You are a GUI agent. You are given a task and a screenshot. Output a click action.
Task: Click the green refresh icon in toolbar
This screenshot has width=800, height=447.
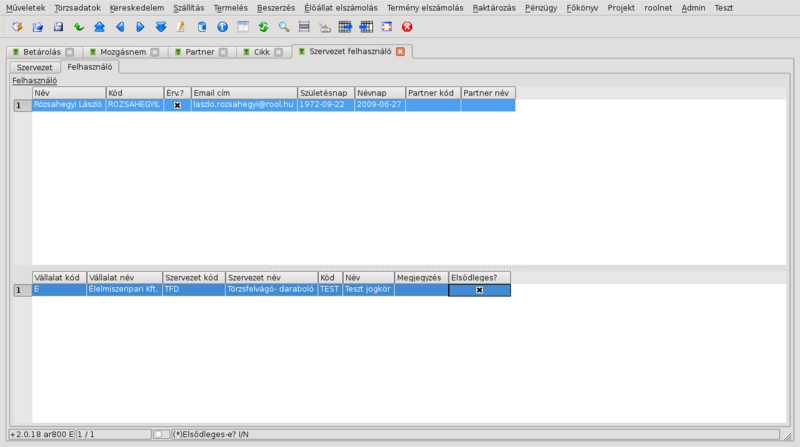tap(263, 26)
